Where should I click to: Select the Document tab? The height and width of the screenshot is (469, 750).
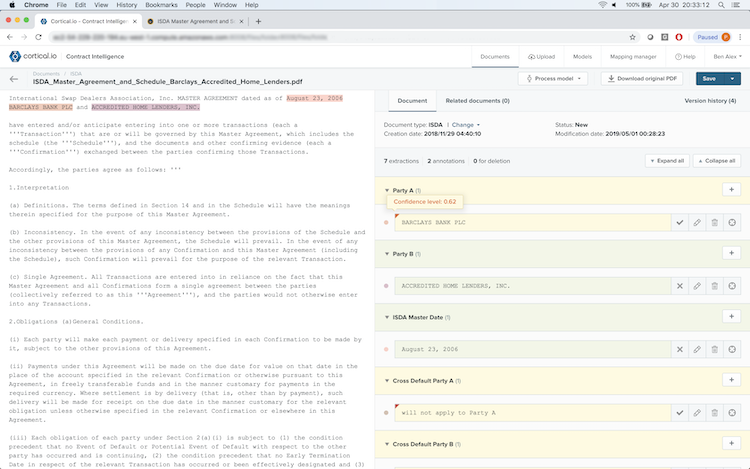coord(412,101)
